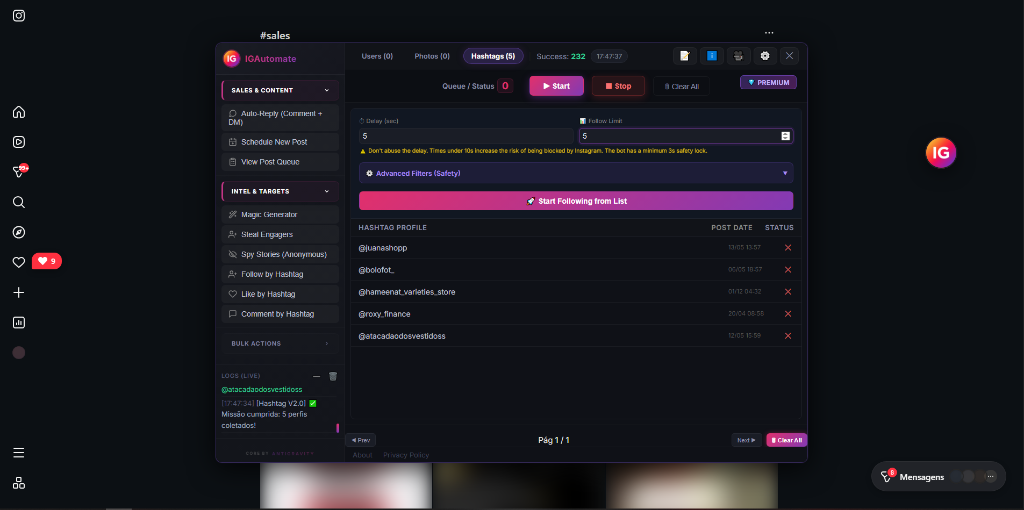1024x510 pixels.
Task: Open Comment by Hashtag
Action: tap(280, 314)
